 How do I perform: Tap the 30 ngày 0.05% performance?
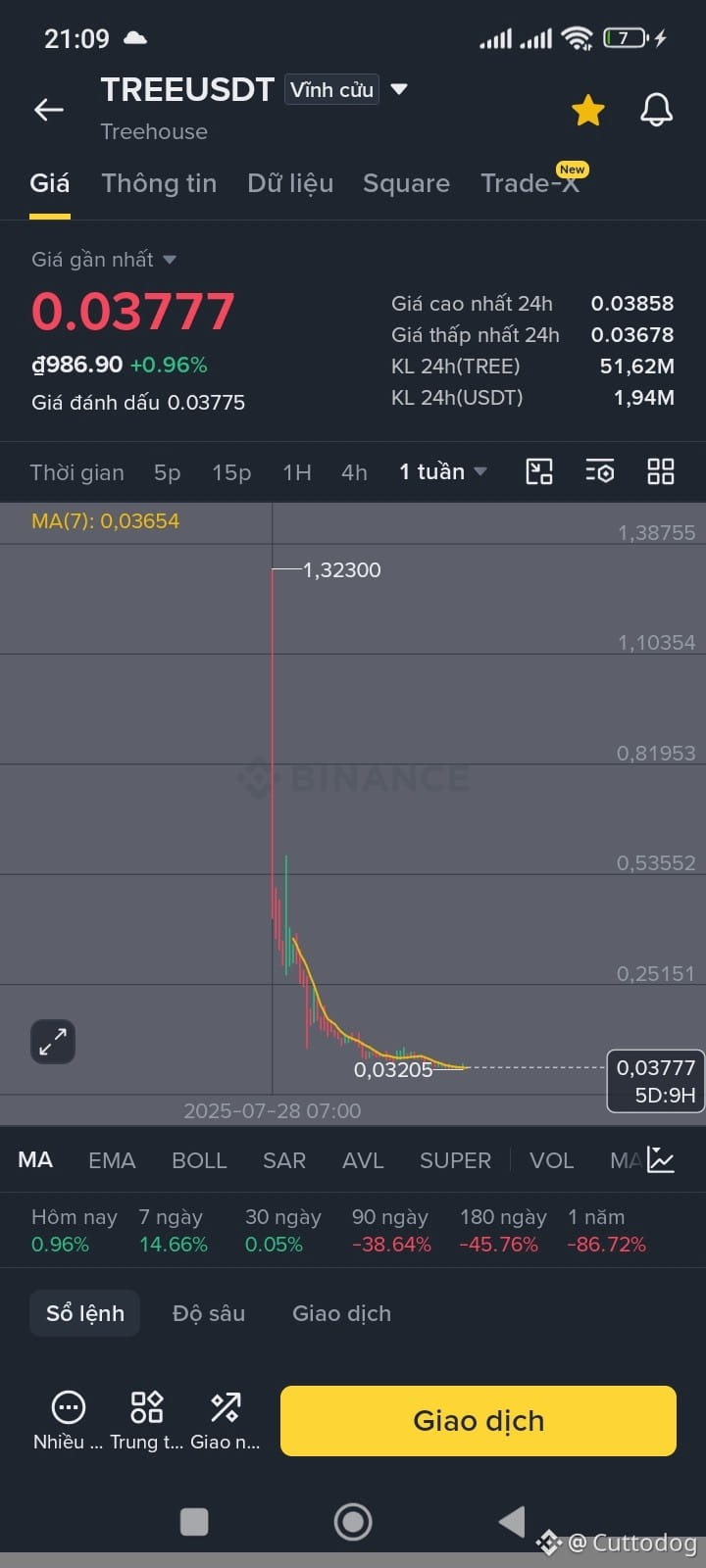click(283, 1231)
